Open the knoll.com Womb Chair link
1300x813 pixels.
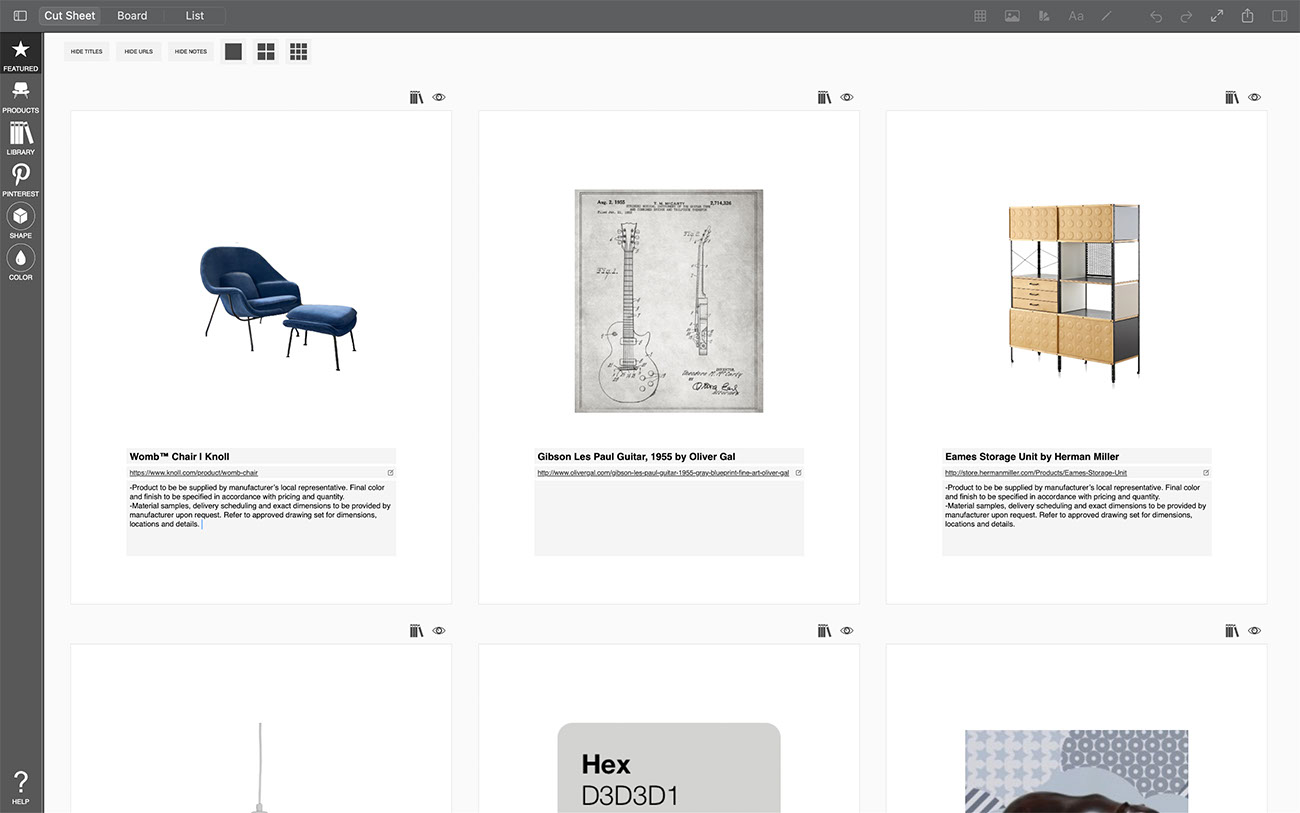(194, 472)
